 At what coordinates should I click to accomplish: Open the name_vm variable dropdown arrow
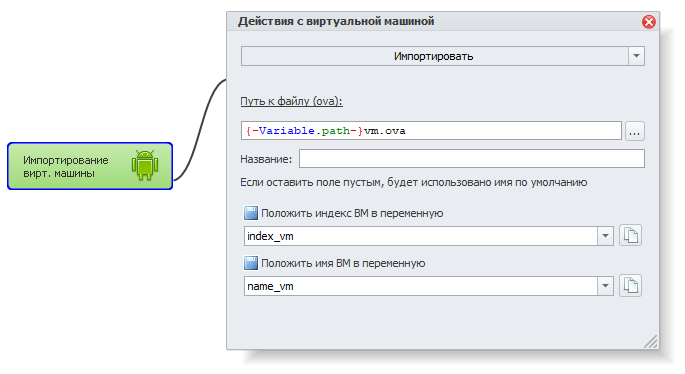point(605,286)
